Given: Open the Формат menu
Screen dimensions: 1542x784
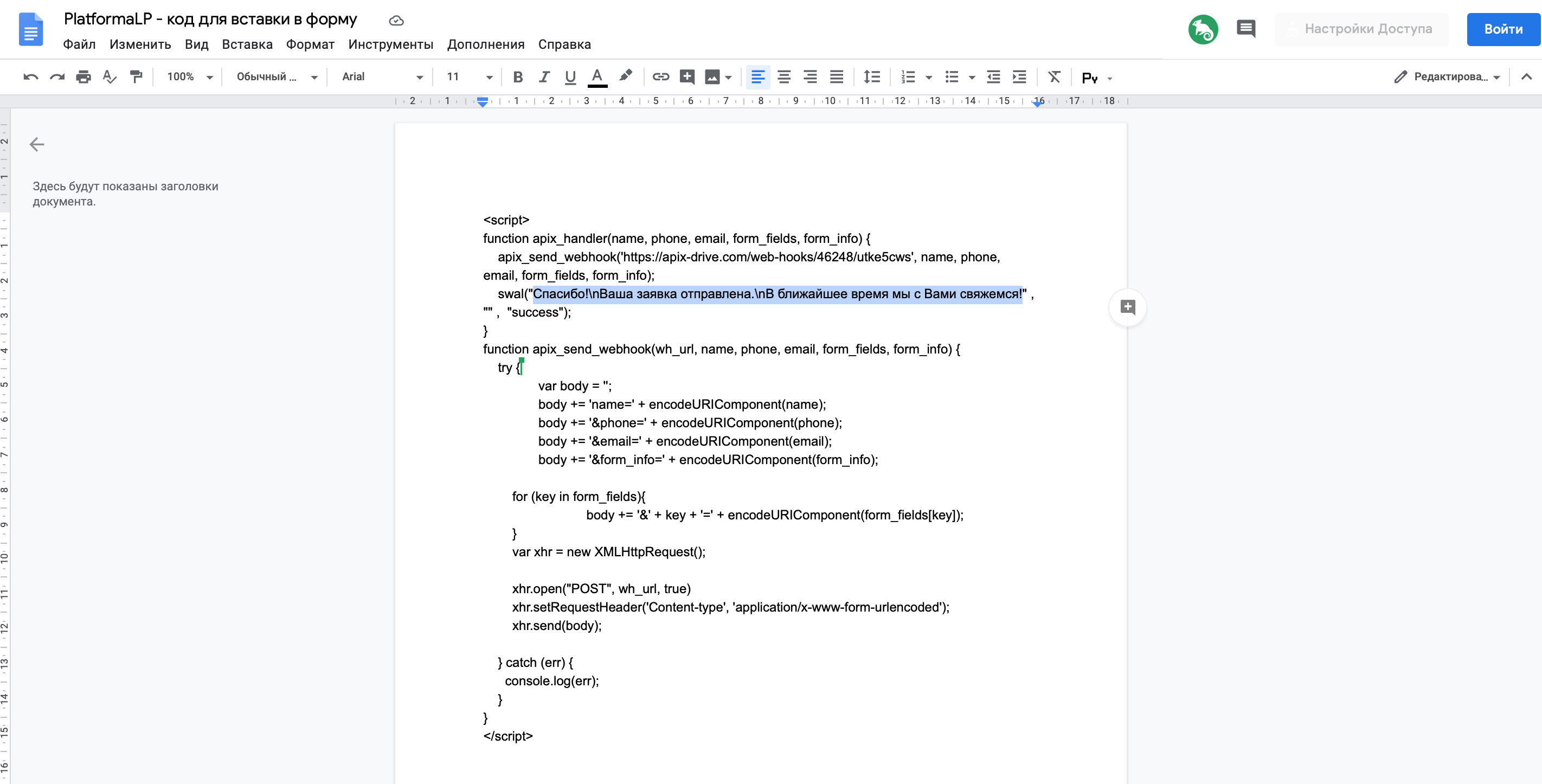Looking at the screenshot, I should point(310,44).
